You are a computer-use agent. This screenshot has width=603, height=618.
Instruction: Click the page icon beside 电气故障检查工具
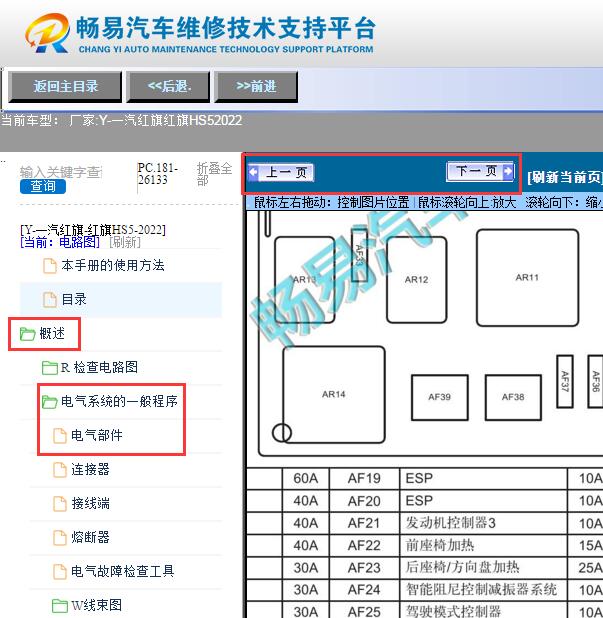click(60, 571)
